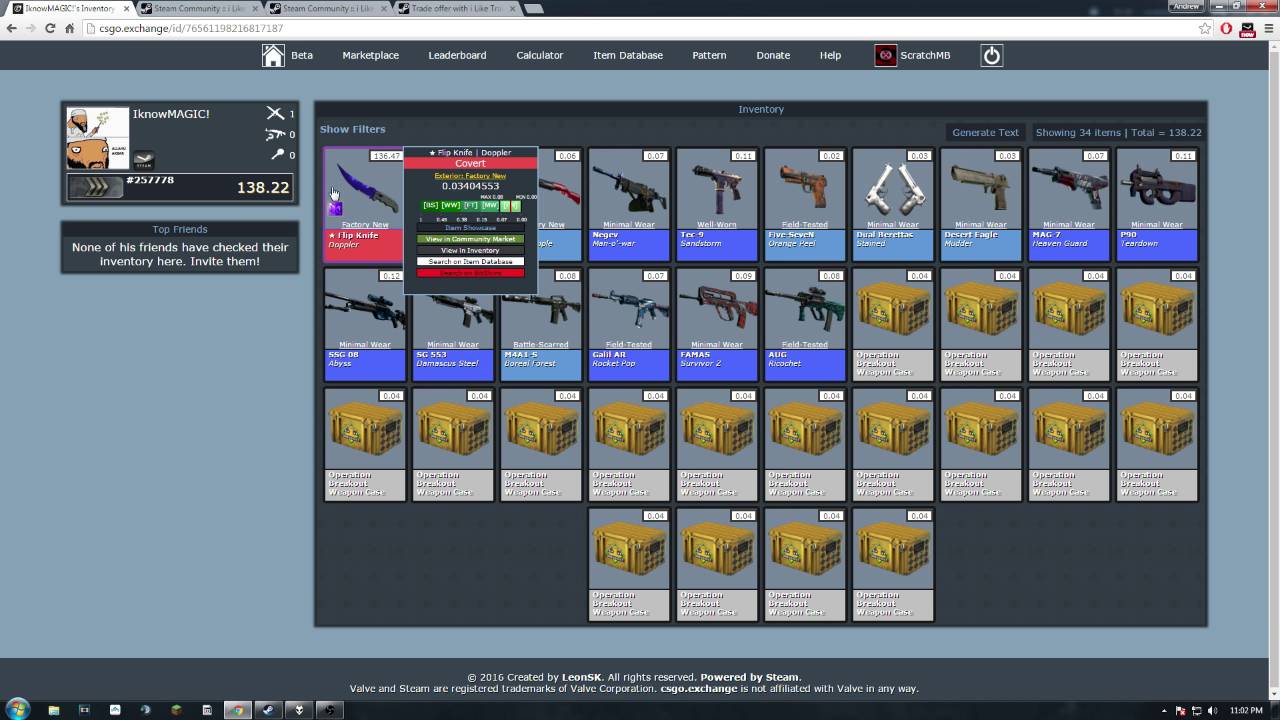Viewport: 1280px width, 720px height.
Task: Select the Tec-9 Sandstorm item
Action: pyautogui.click(x=716, y=204)
